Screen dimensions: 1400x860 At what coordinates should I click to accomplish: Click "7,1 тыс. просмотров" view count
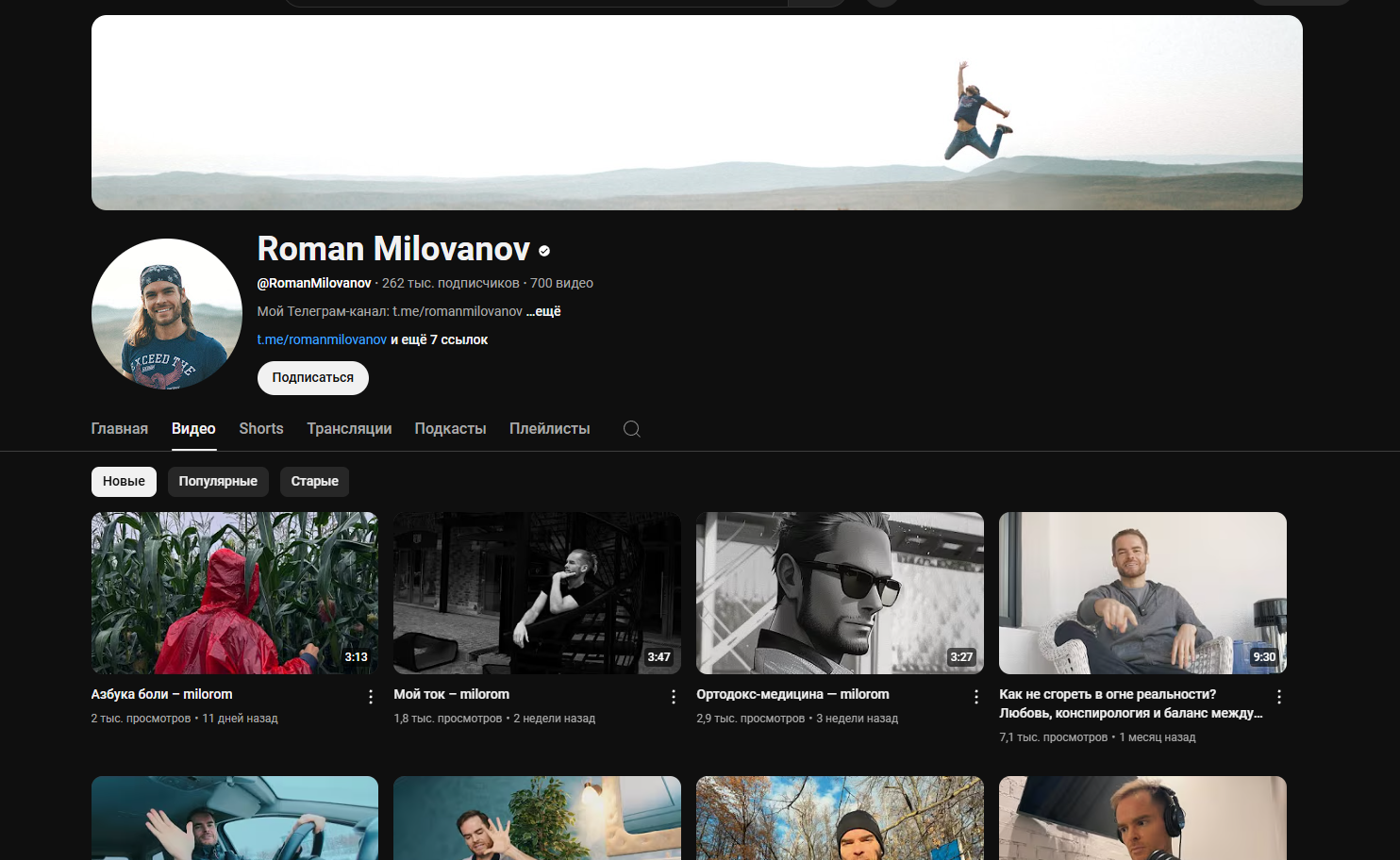point(1054,737)
